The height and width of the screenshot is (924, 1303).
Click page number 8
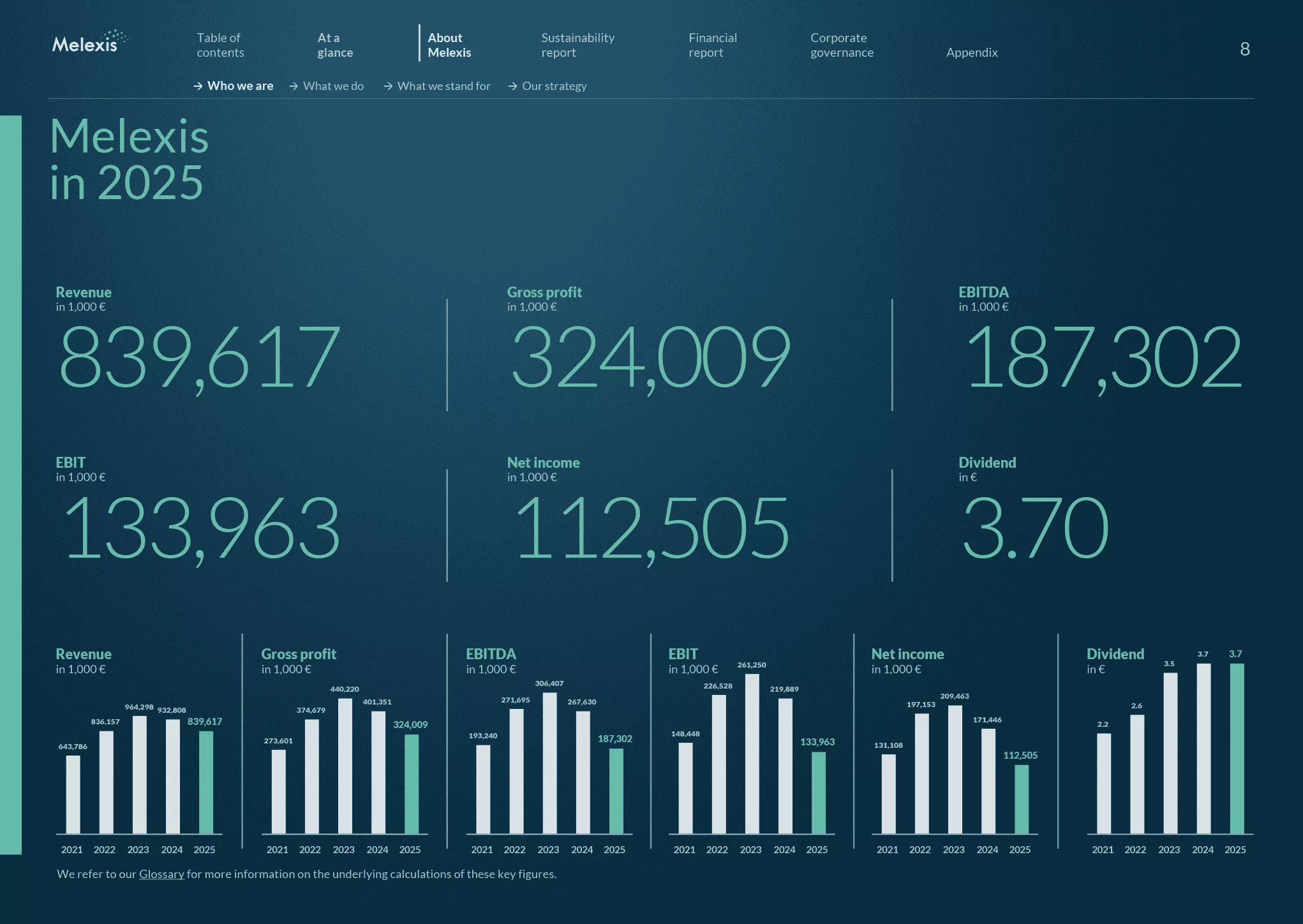pyautogui.click(x=1244, y=49)
